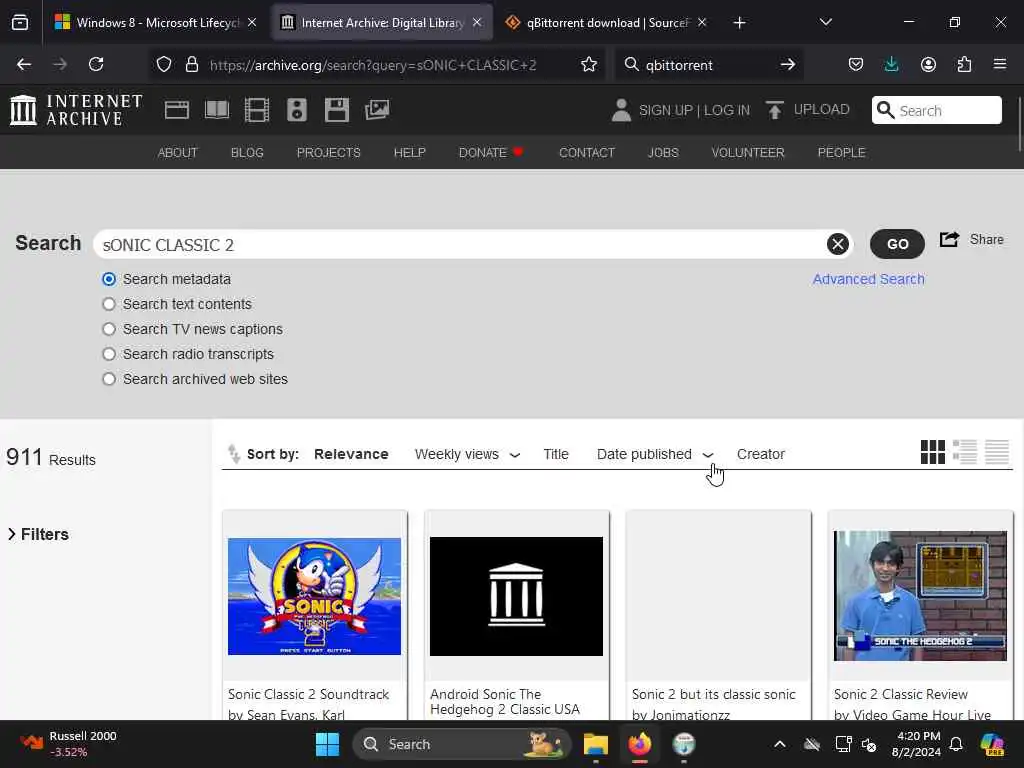Click the Internet Archive logo

point(76,109)
